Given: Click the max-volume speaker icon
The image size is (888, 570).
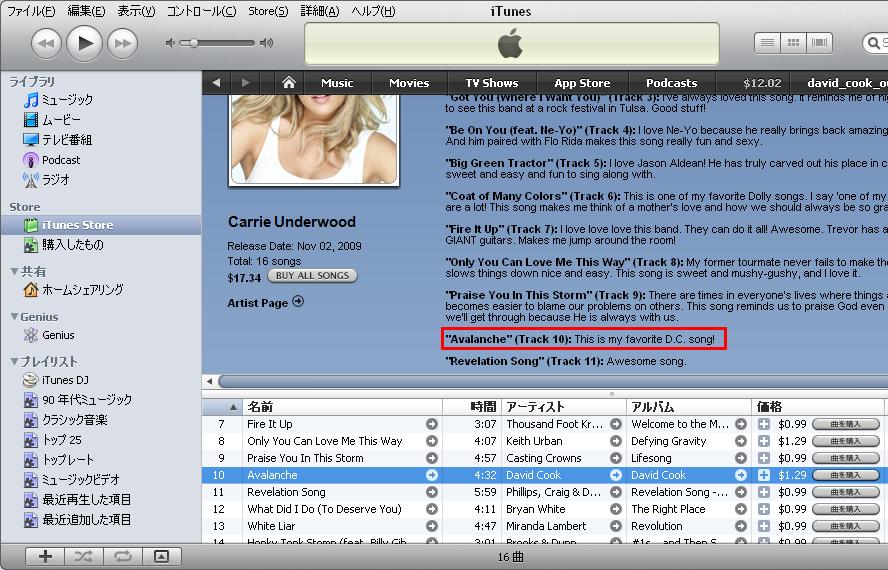Looking at the screenshot, I should tap(266, 43).
